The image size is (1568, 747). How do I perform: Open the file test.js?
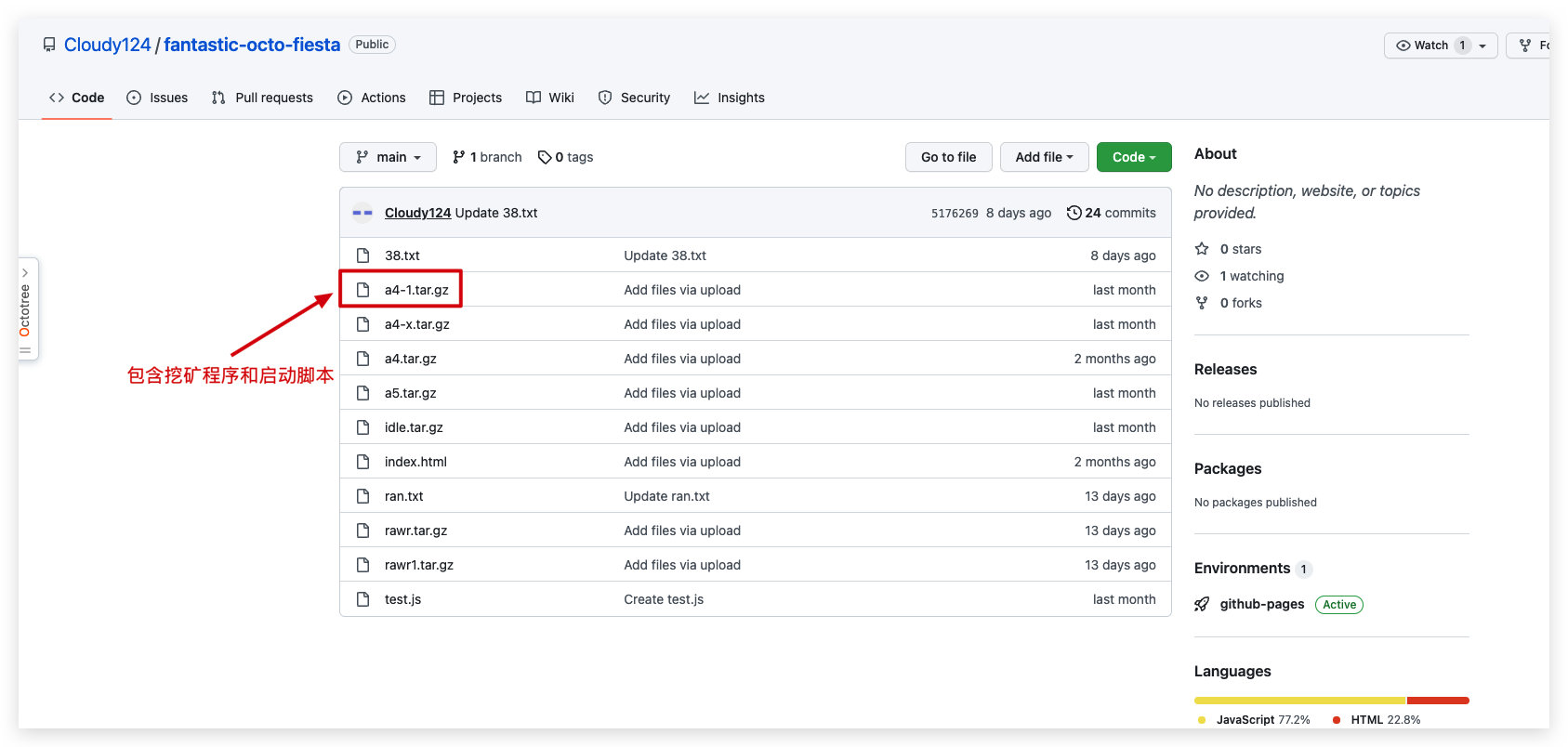click(x=402, y=599)
